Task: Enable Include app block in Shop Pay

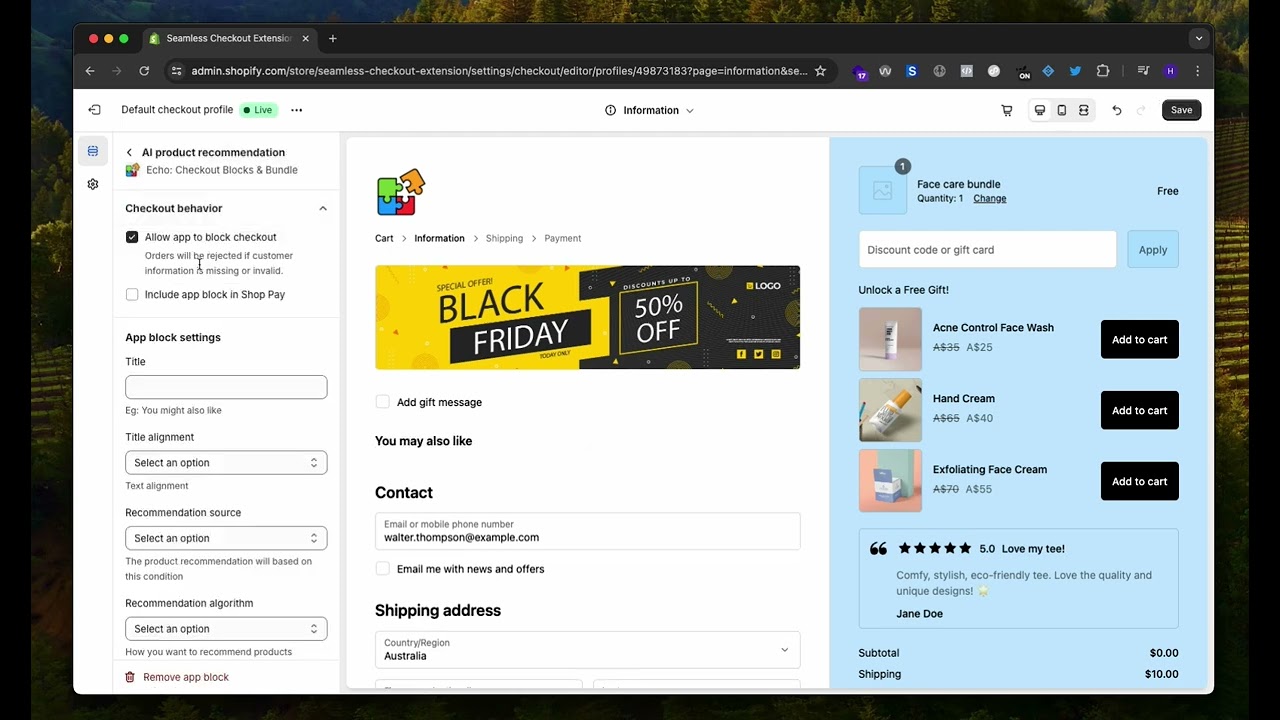Action: pos(132,294)
